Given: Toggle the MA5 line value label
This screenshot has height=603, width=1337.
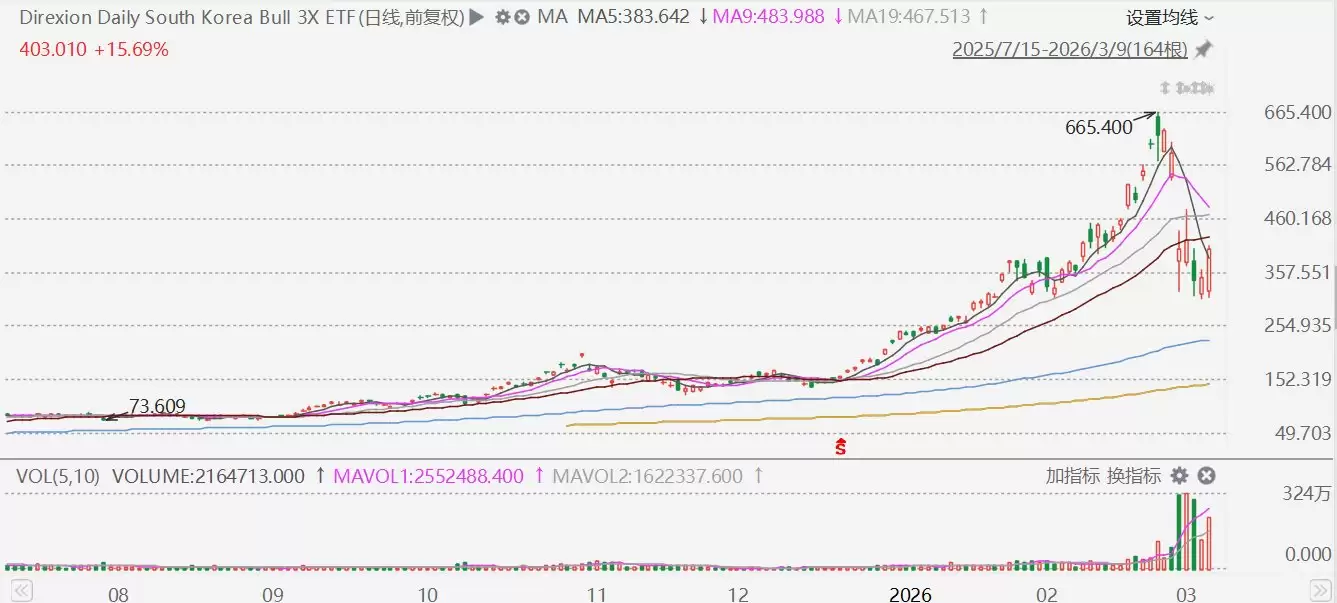Looking at the screenshot, I should tap(633, 17).
